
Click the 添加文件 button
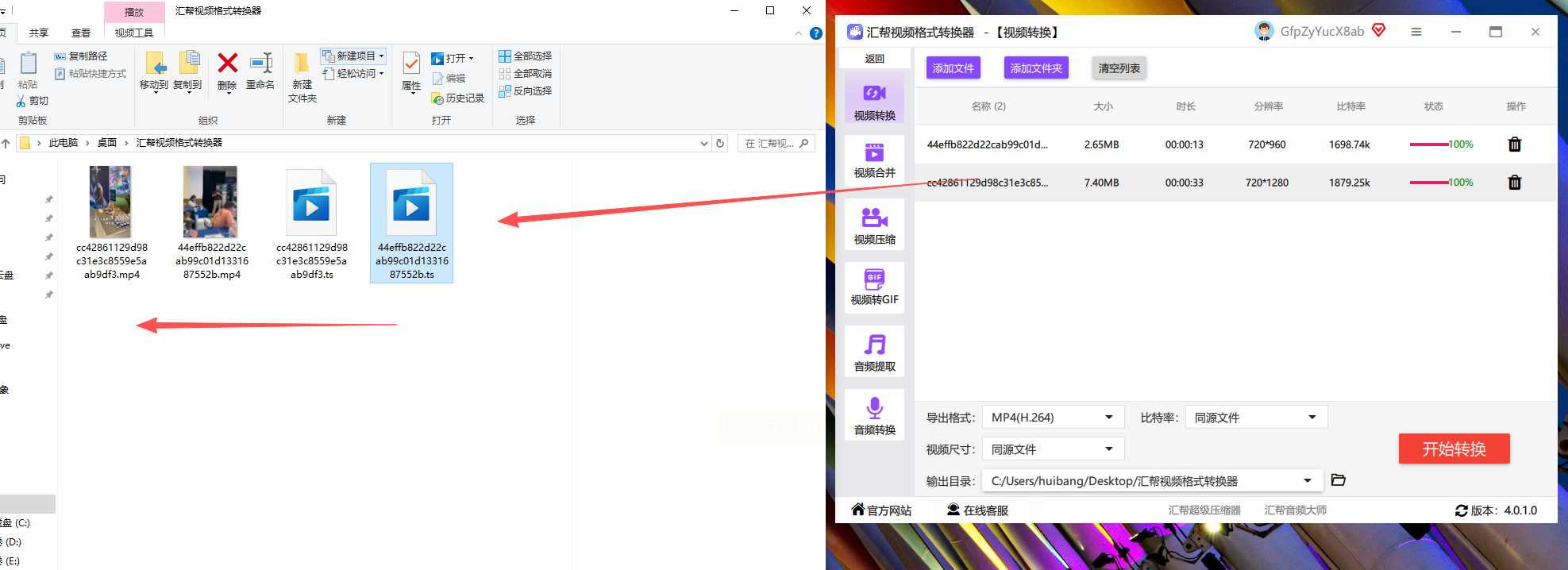tap(954, 68)
